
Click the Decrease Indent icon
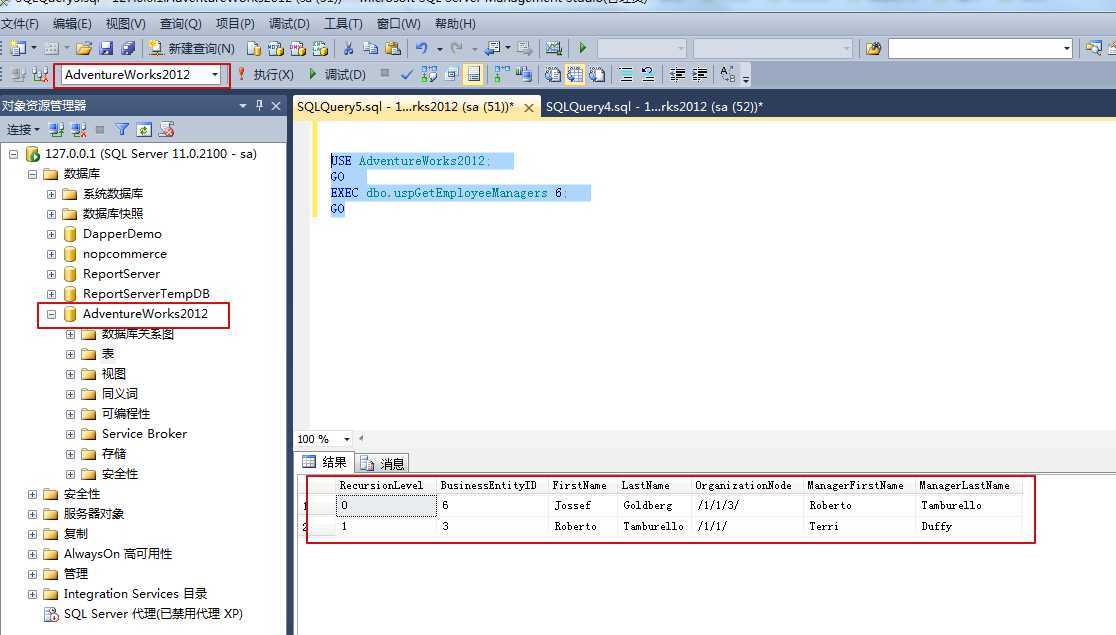[x=678, y=74]
